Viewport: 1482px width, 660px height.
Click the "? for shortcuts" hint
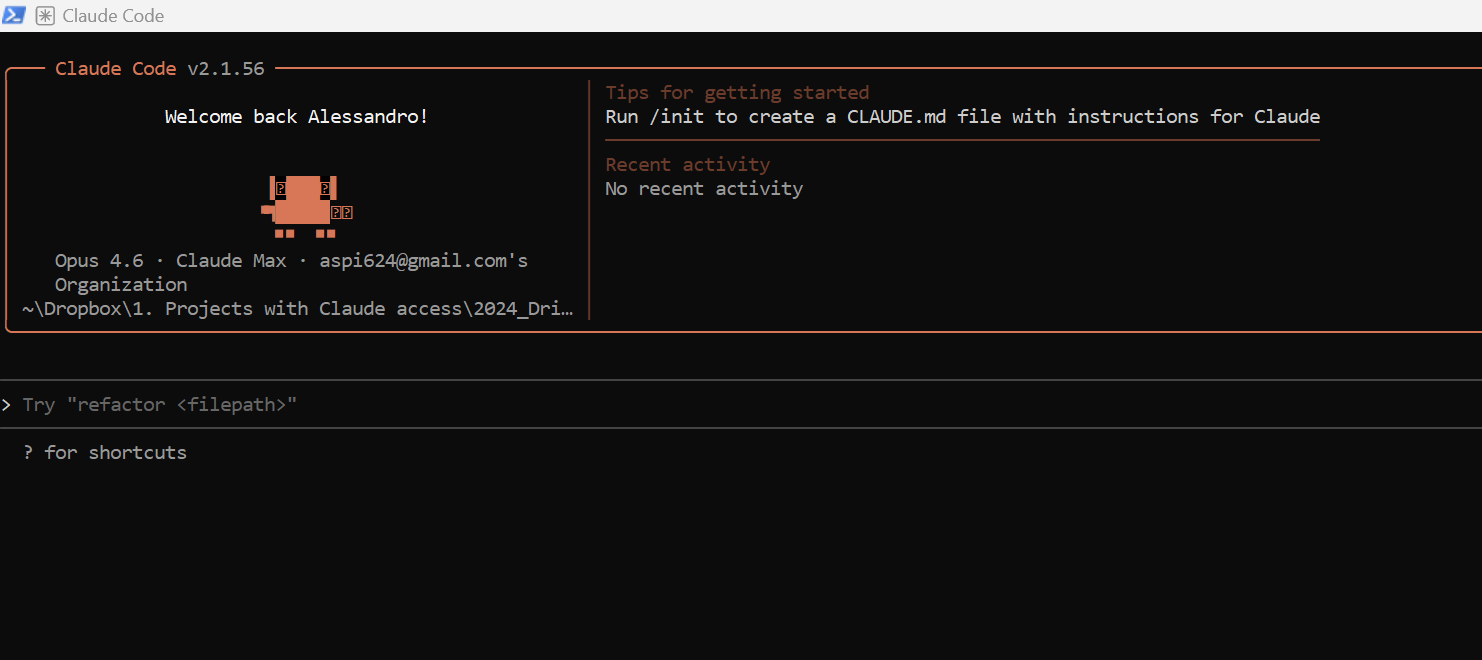pyautogui.click(x=105, y=452)
